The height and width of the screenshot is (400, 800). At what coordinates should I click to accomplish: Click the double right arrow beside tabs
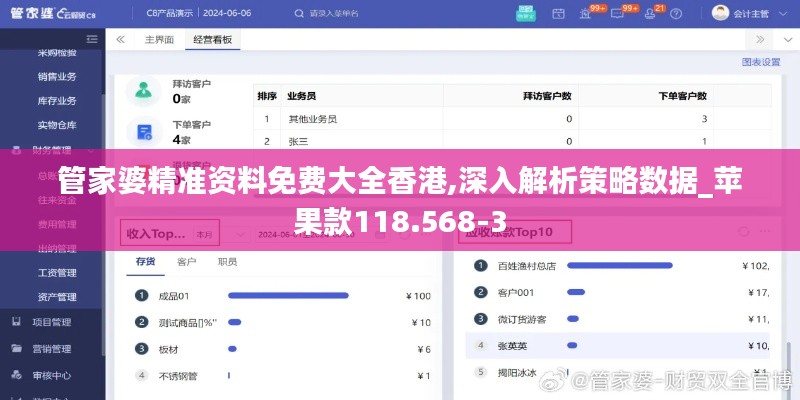click(x=760, y=39)
